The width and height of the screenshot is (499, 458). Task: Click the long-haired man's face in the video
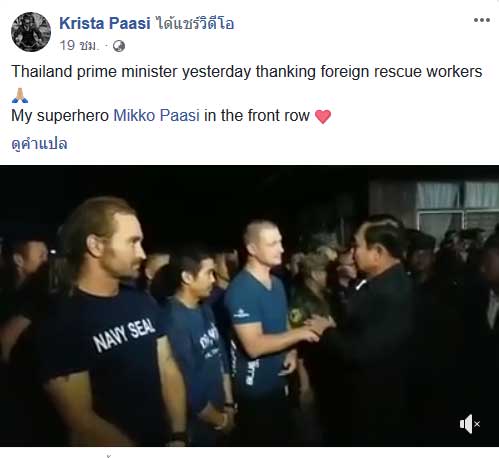pos(123,245)
